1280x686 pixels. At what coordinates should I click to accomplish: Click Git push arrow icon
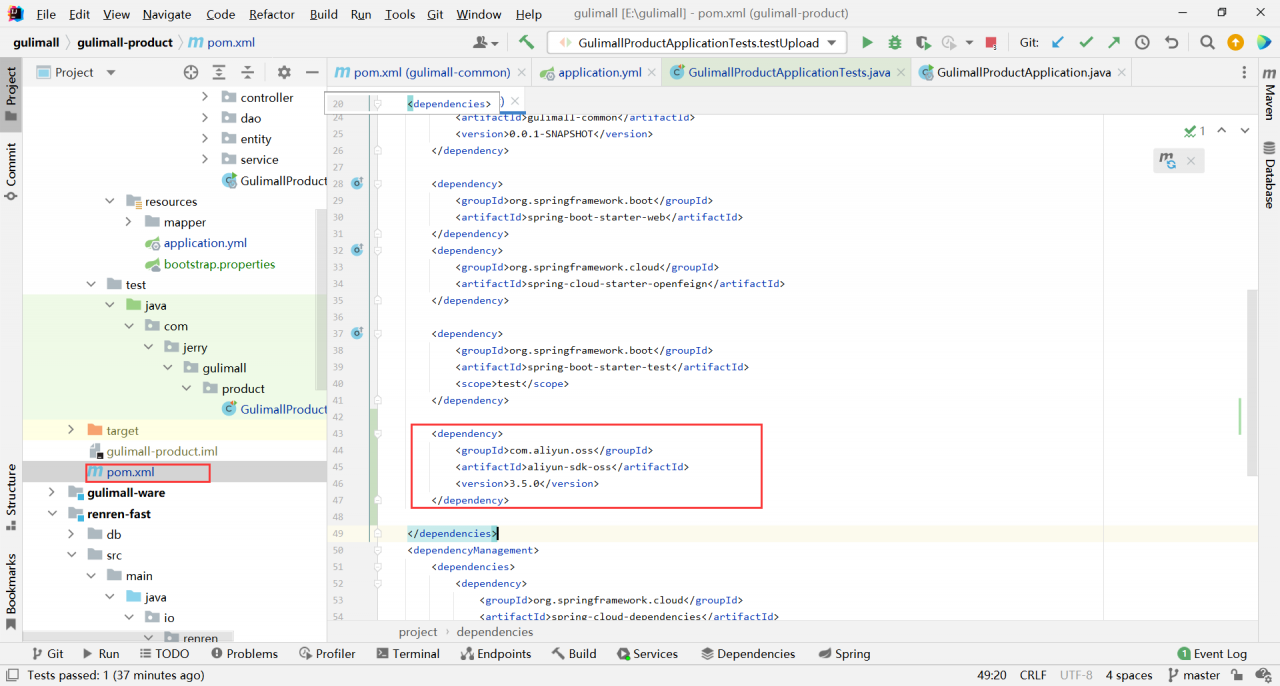point(1114,42)
